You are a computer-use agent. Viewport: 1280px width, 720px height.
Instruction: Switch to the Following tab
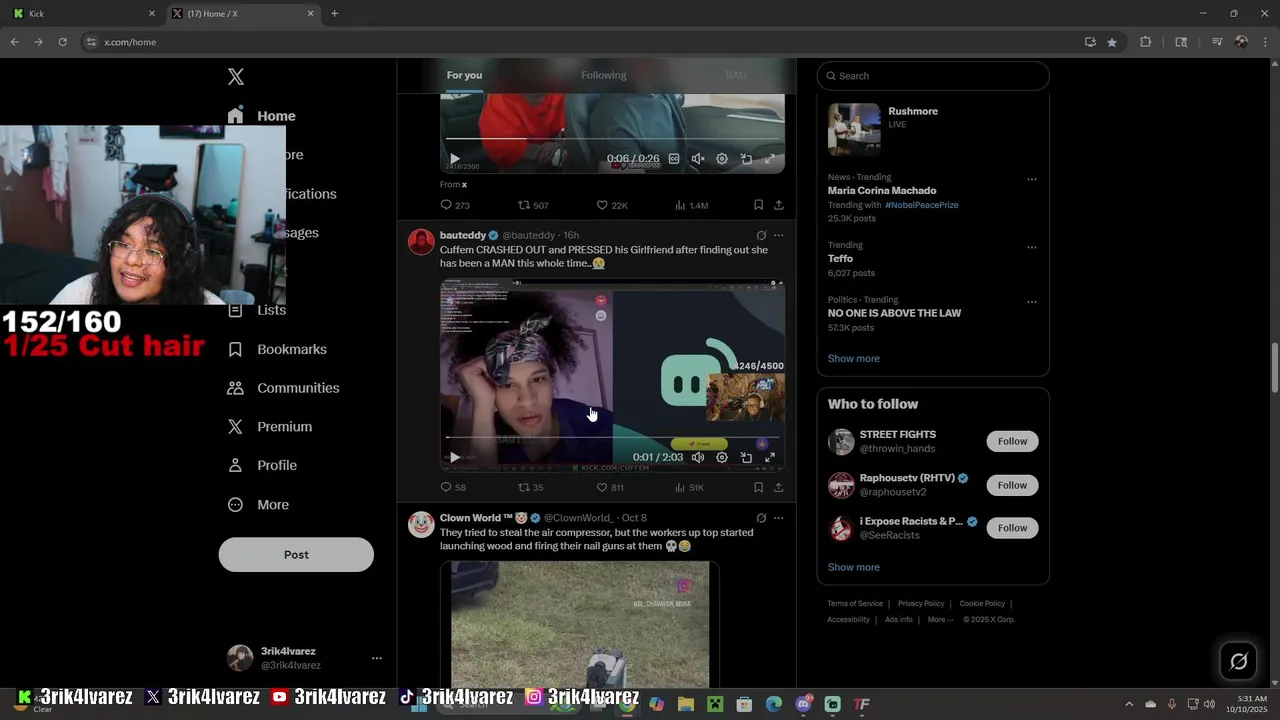[x=604, y=75]
